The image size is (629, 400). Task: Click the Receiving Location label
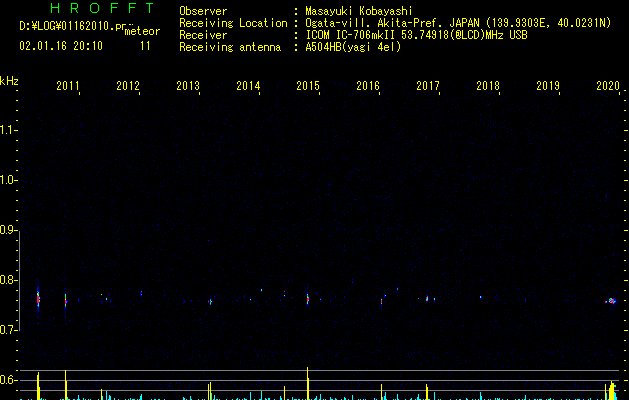click(x=233, y=23)
